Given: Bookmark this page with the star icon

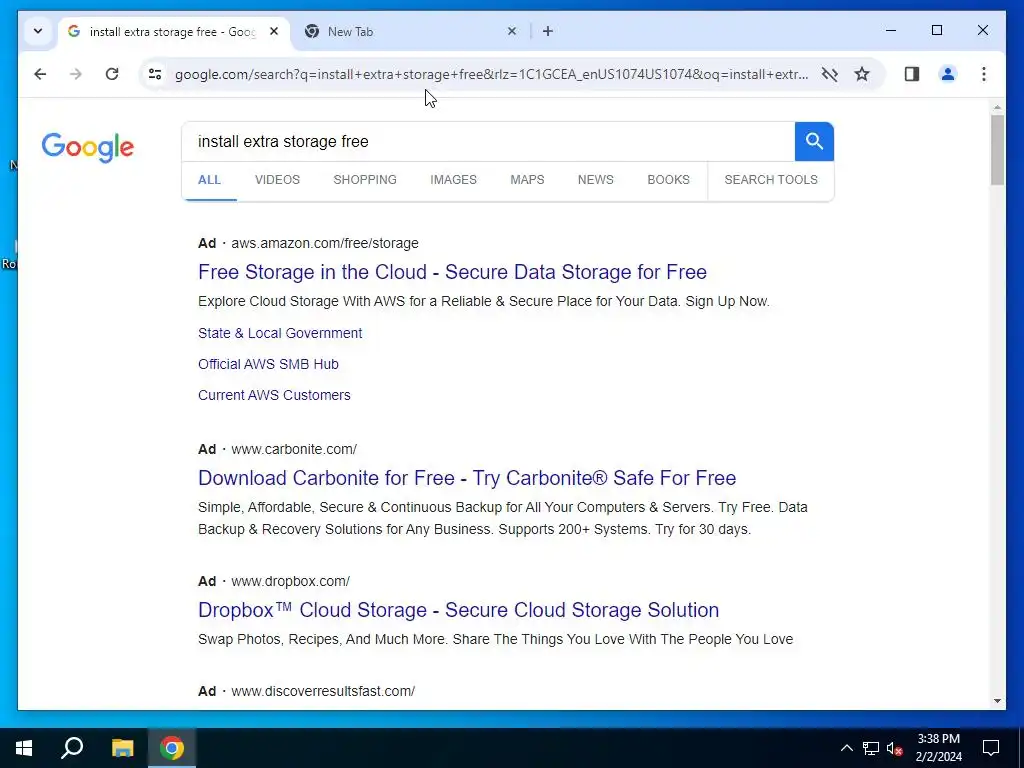Looking at the screenshot, I should tap(862, 74).
